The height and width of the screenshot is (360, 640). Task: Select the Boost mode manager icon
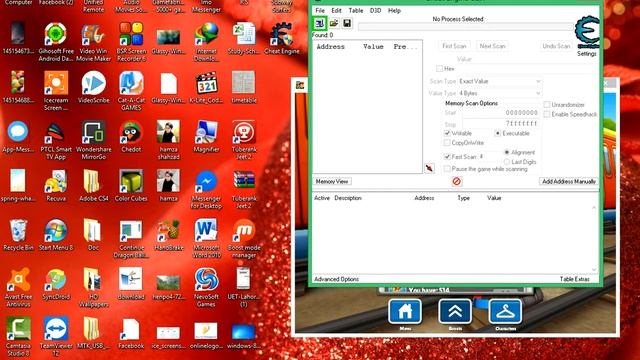point(244,238)
